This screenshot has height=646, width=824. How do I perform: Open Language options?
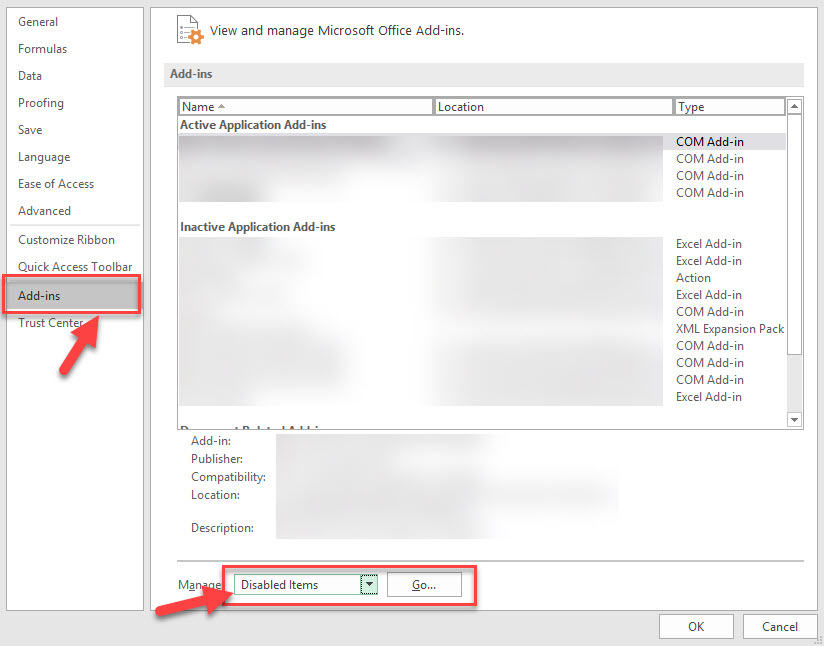coord(44,157)
